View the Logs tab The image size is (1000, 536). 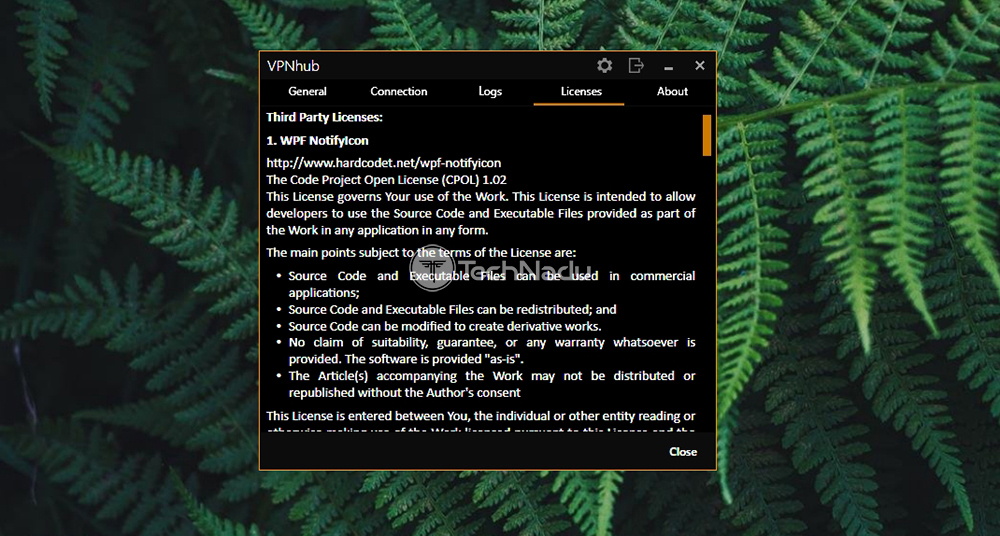[490, 91]
